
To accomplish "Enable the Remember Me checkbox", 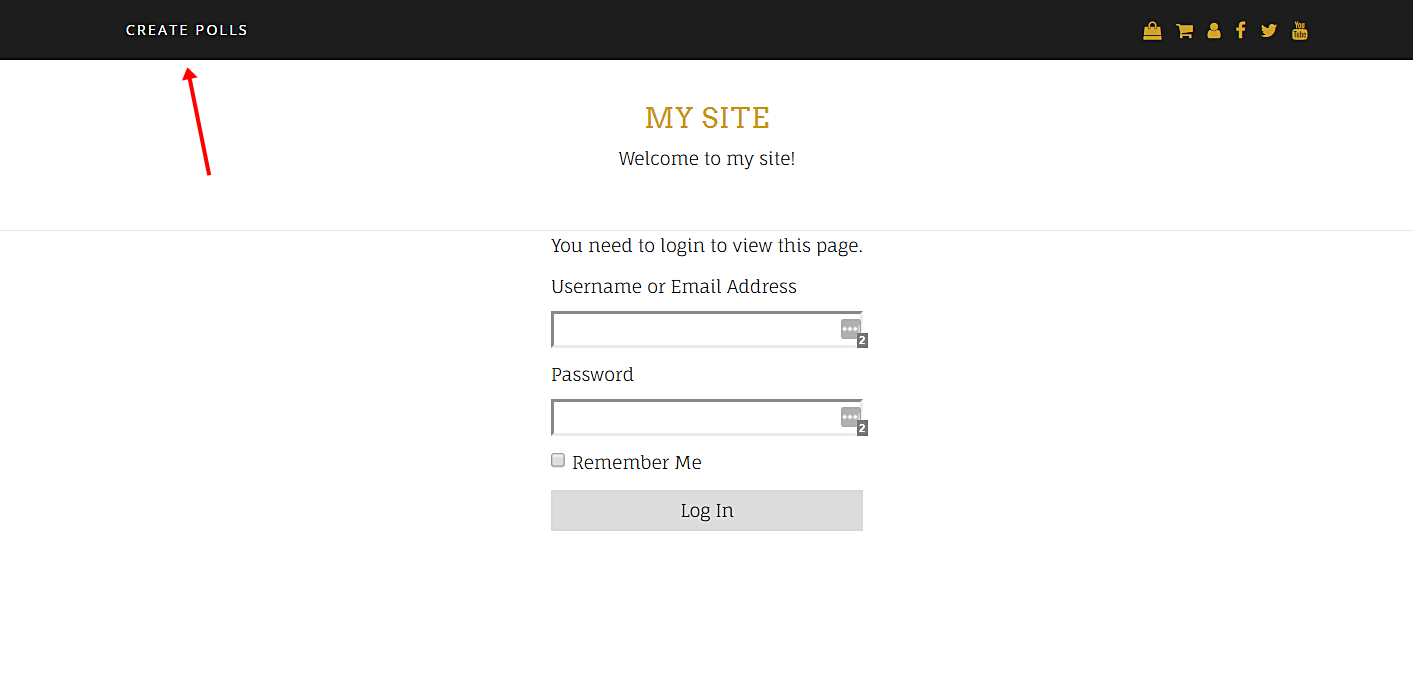I will pyautogui.click(x=558, y=460).
